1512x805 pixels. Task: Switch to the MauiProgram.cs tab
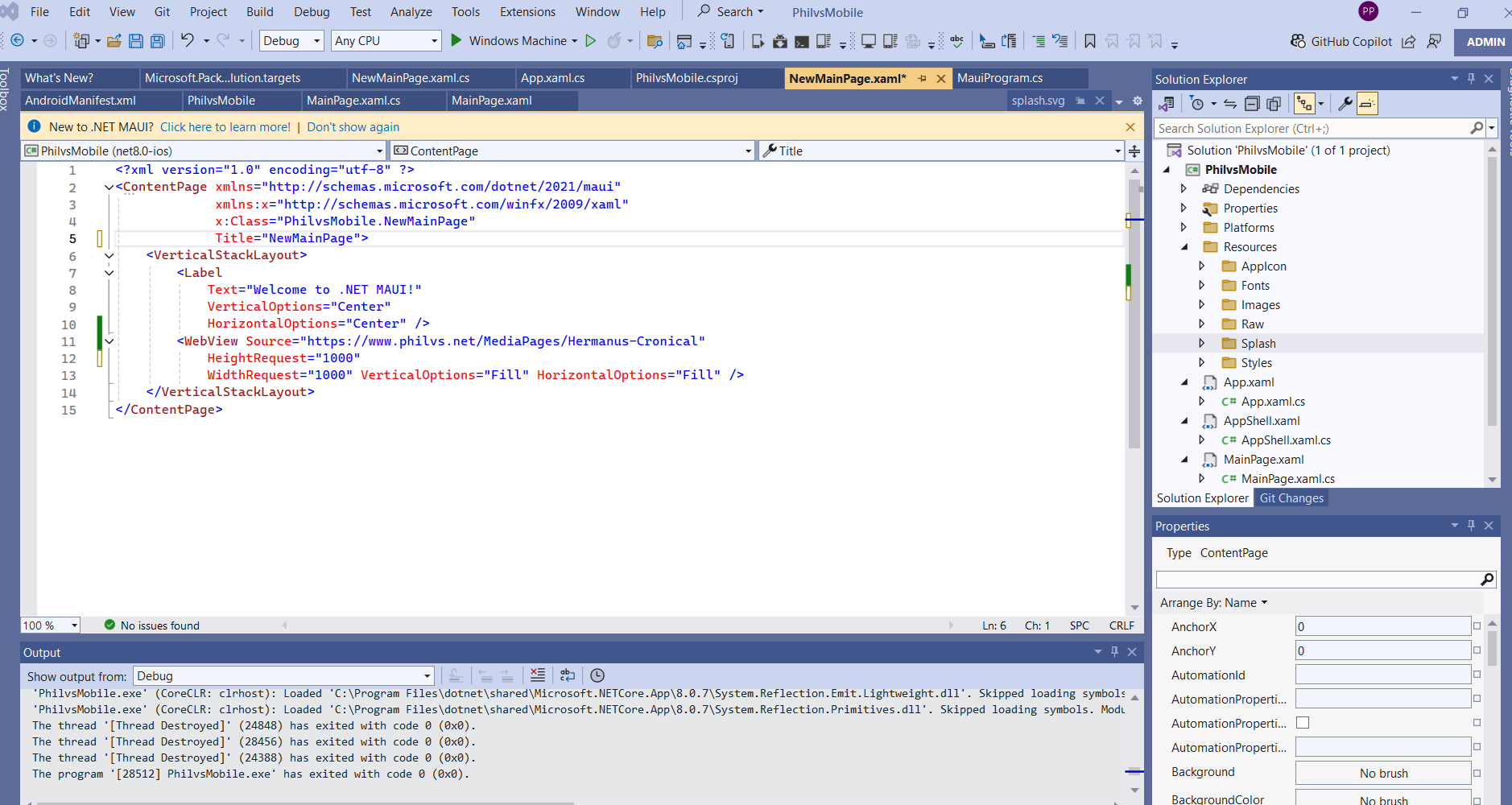(999, 78)
